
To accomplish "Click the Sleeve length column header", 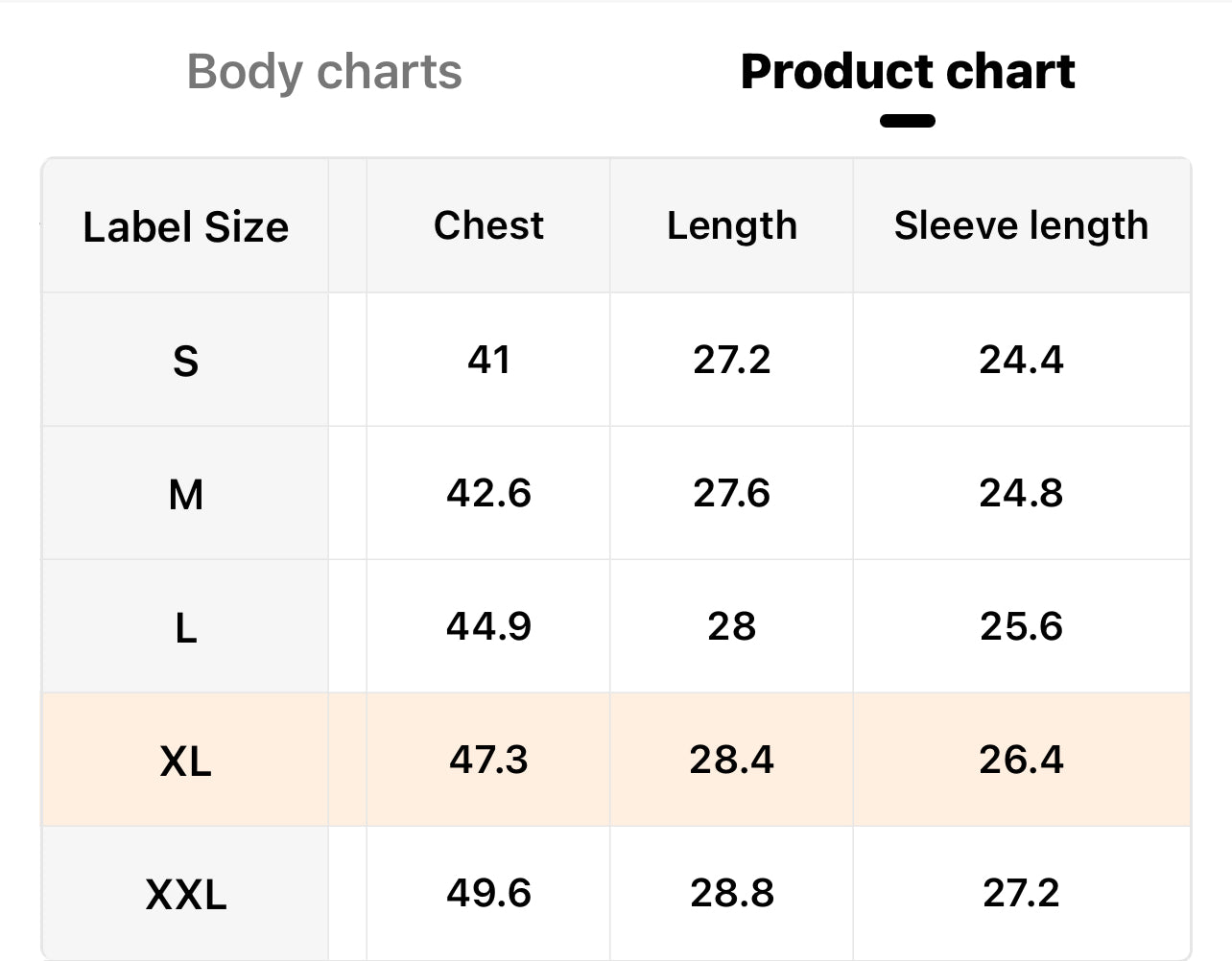I will coord(1021,226).
